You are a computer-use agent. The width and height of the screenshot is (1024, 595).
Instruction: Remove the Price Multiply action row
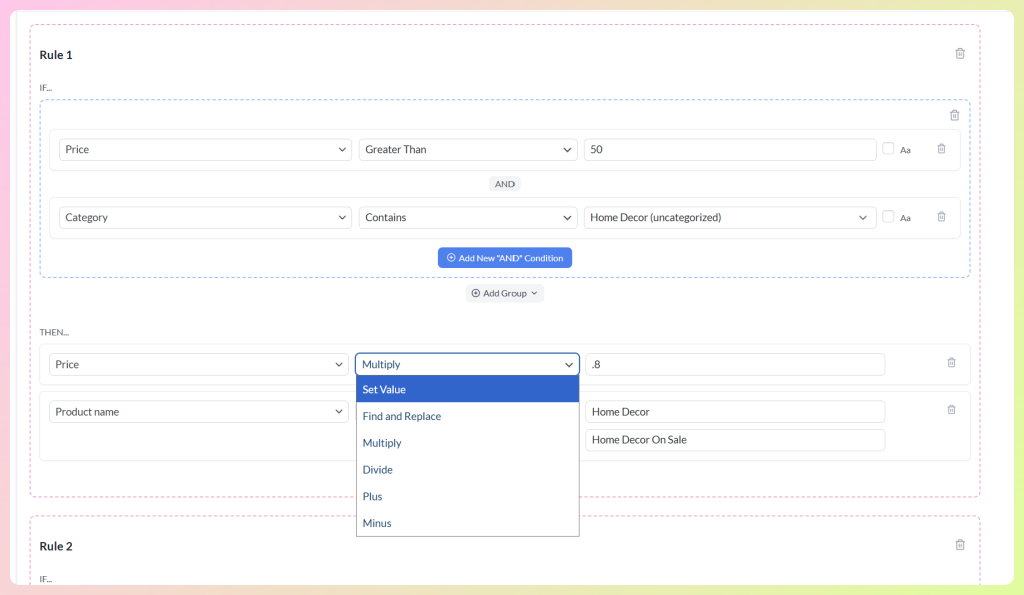click(x=950, y=364)
